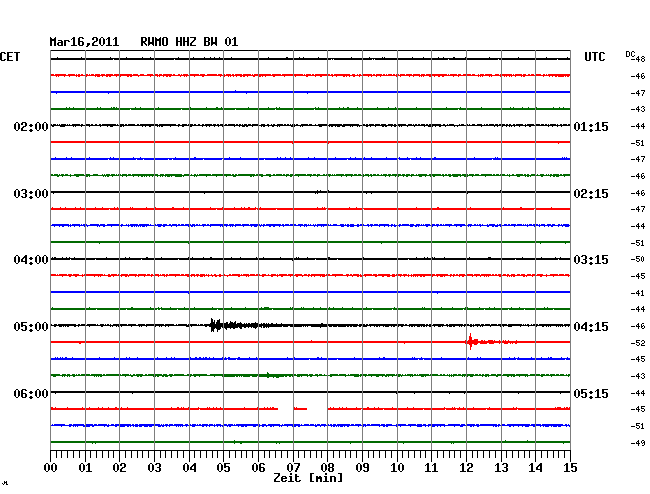650x494 pixels.
Task: Select the 05:00 CET time label
Action: tap(31, 327)
